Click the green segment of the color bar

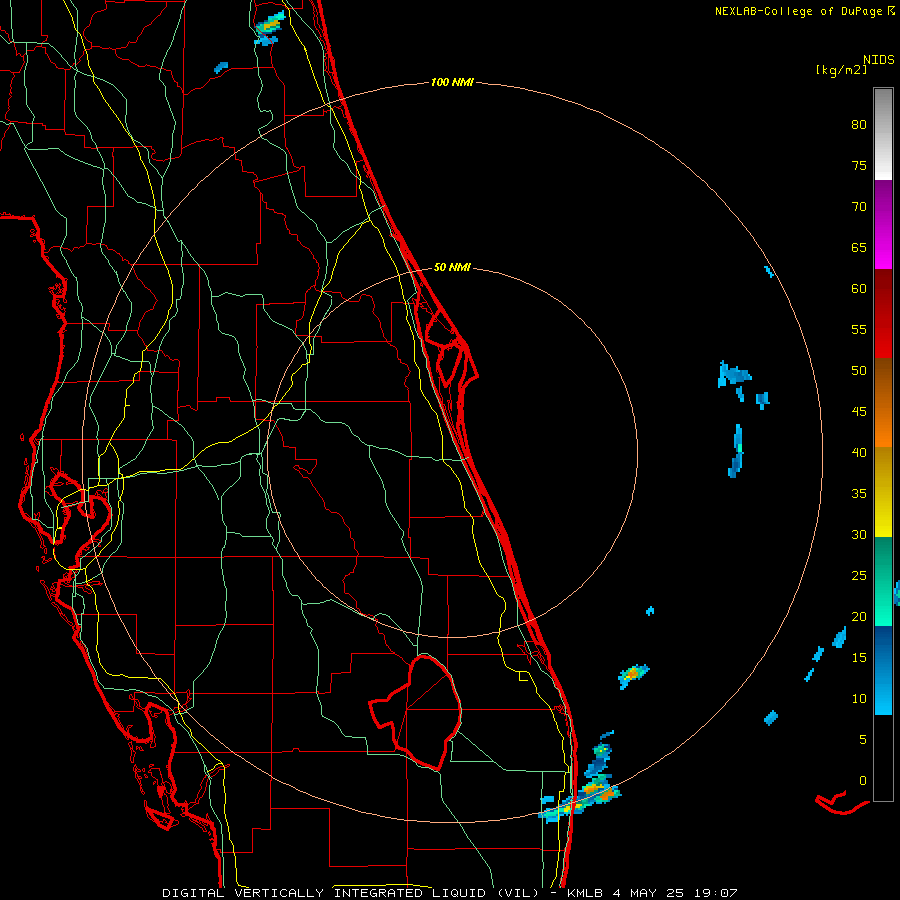tap(883, 581)
